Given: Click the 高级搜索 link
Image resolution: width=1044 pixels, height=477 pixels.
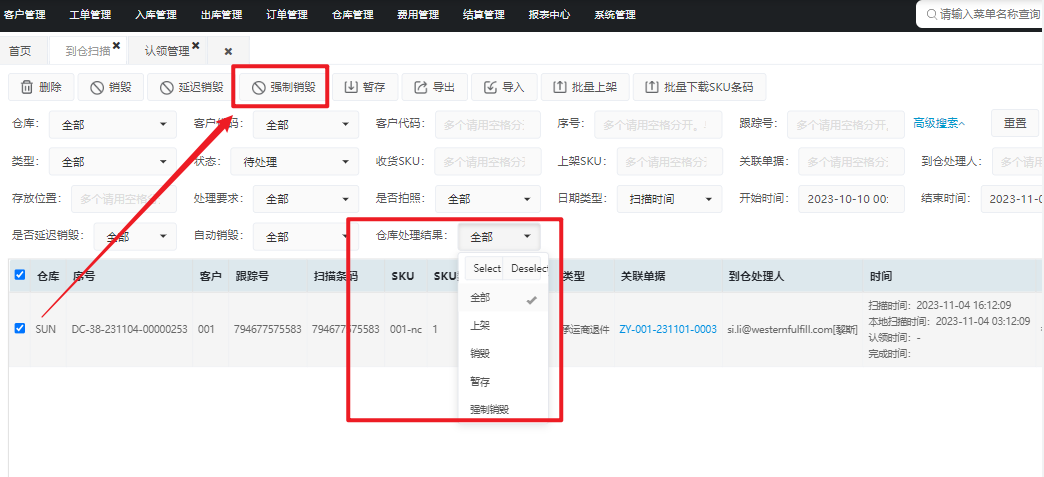Looking at the screenshot, I should 939,123.
